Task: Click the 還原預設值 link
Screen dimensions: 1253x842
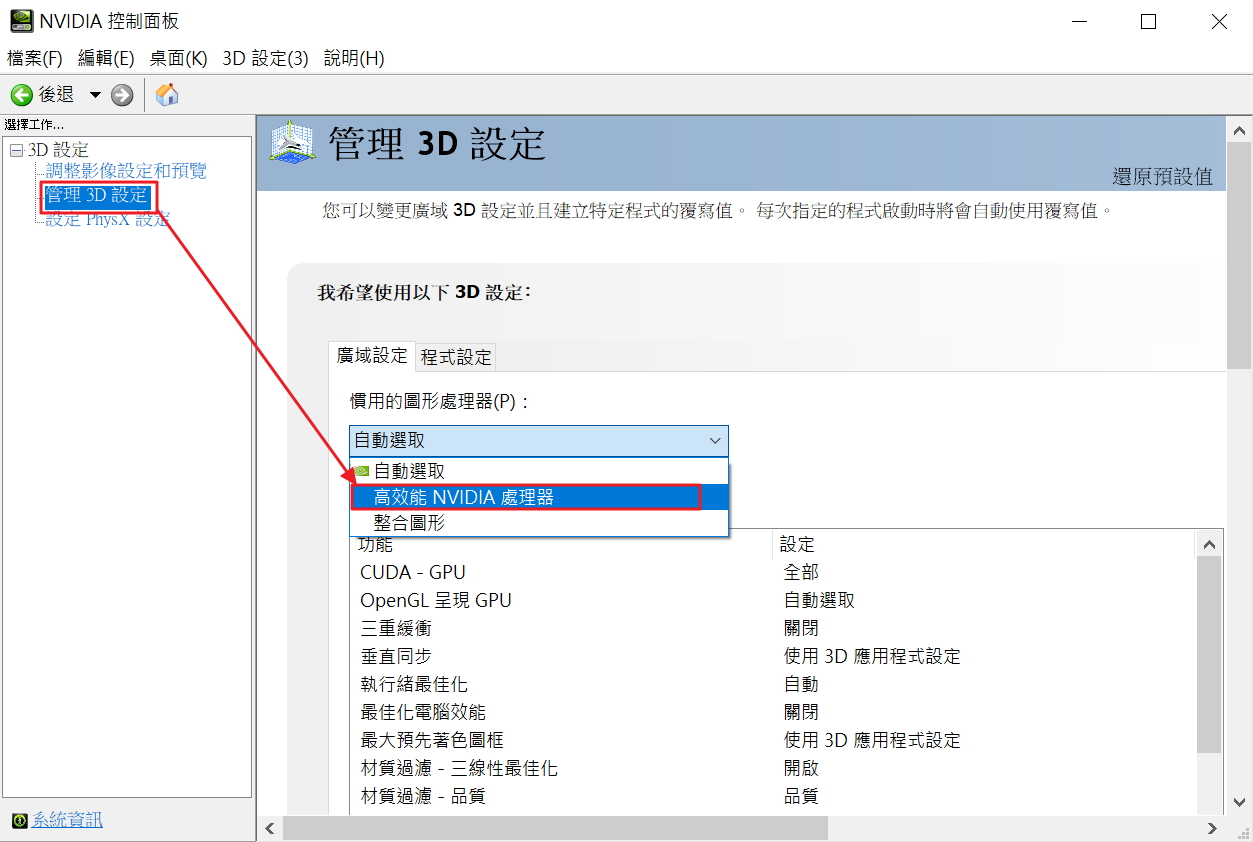Action: click(x=1162, y=177)
